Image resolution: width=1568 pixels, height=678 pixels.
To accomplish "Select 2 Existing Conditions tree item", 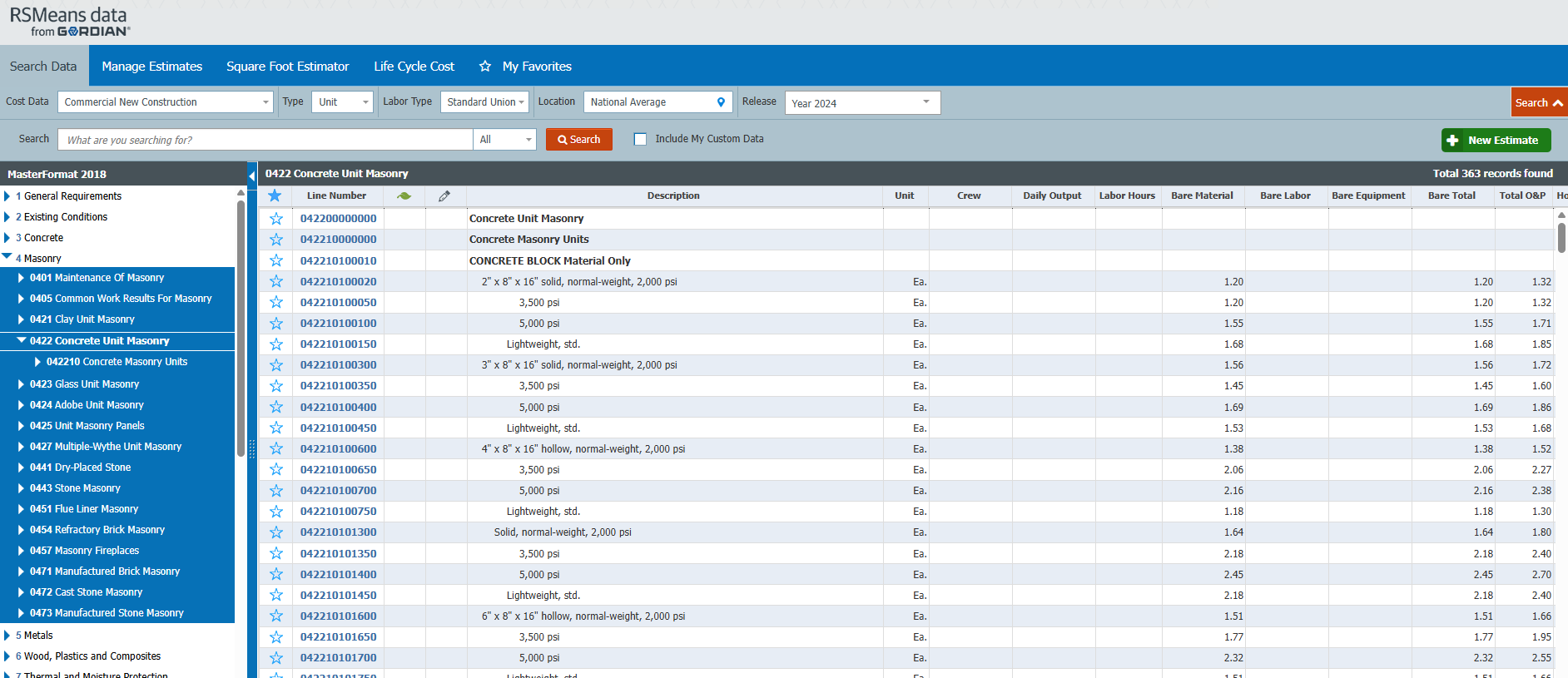I will coord(62,217).
